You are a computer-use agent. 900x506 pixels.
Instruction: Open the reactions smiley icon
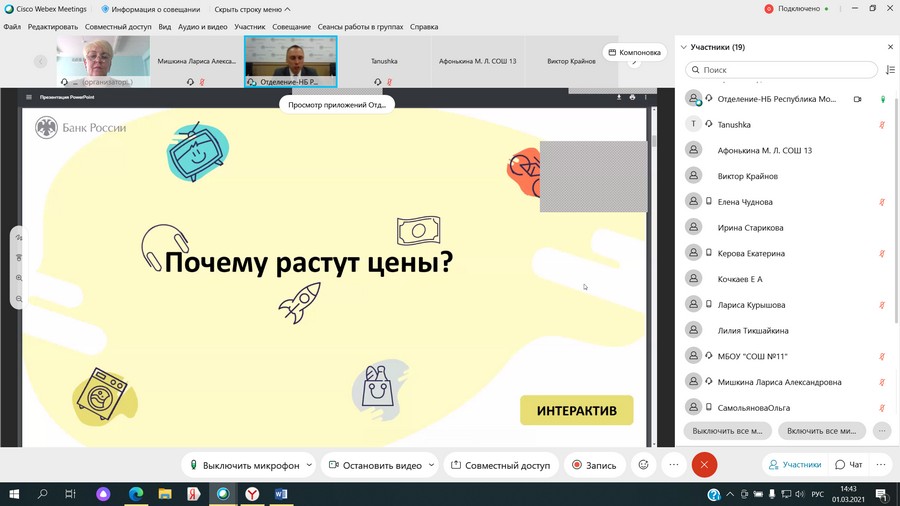[x=644, y=465]
